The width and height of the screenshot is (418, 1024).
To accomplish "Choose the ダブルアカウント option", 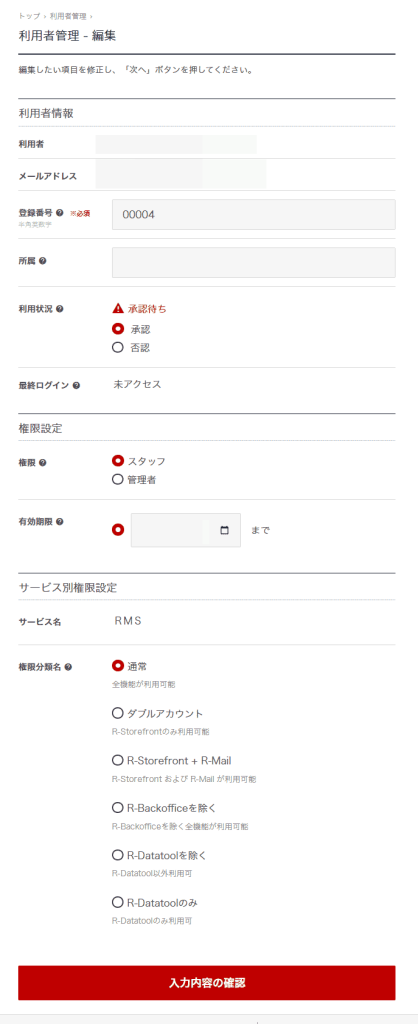I will click(x=118, y=713).
